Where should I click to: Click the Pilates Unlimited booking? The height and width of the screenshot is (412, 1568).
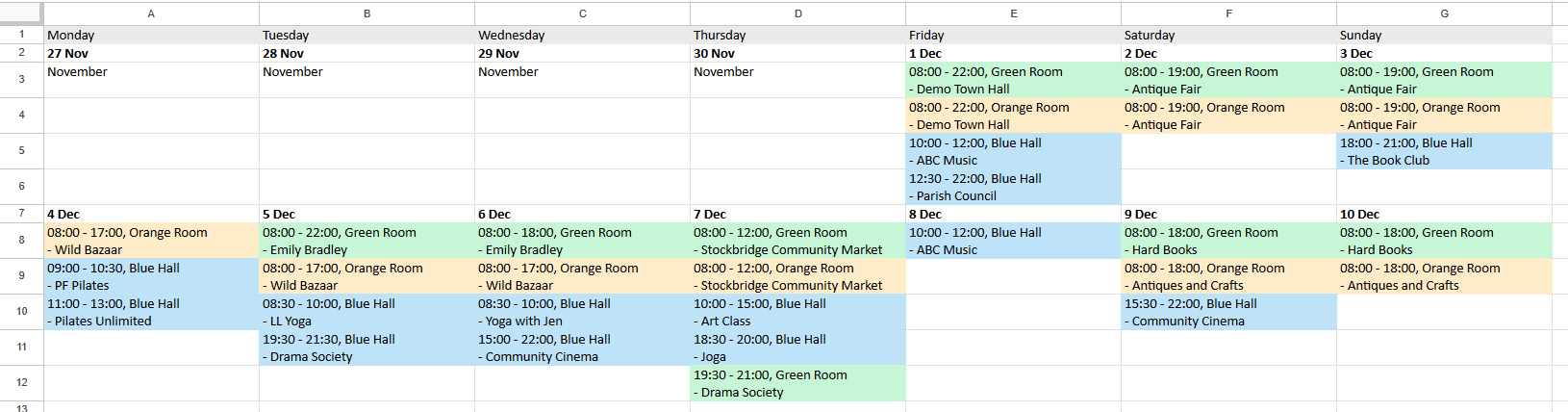(x=151, y=312)
